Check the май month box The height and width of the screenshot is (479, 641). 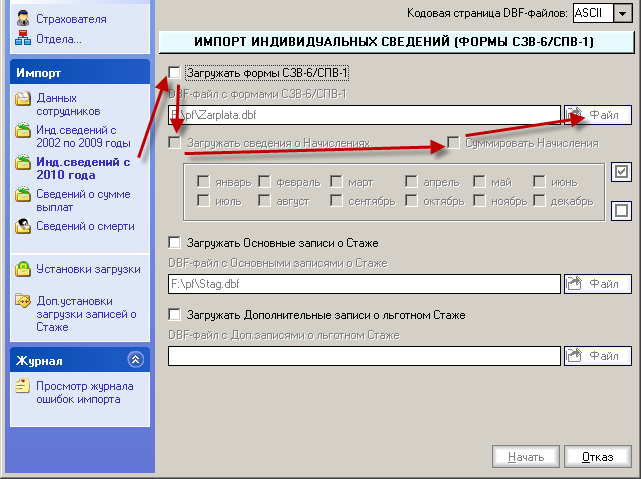point(479,181)
